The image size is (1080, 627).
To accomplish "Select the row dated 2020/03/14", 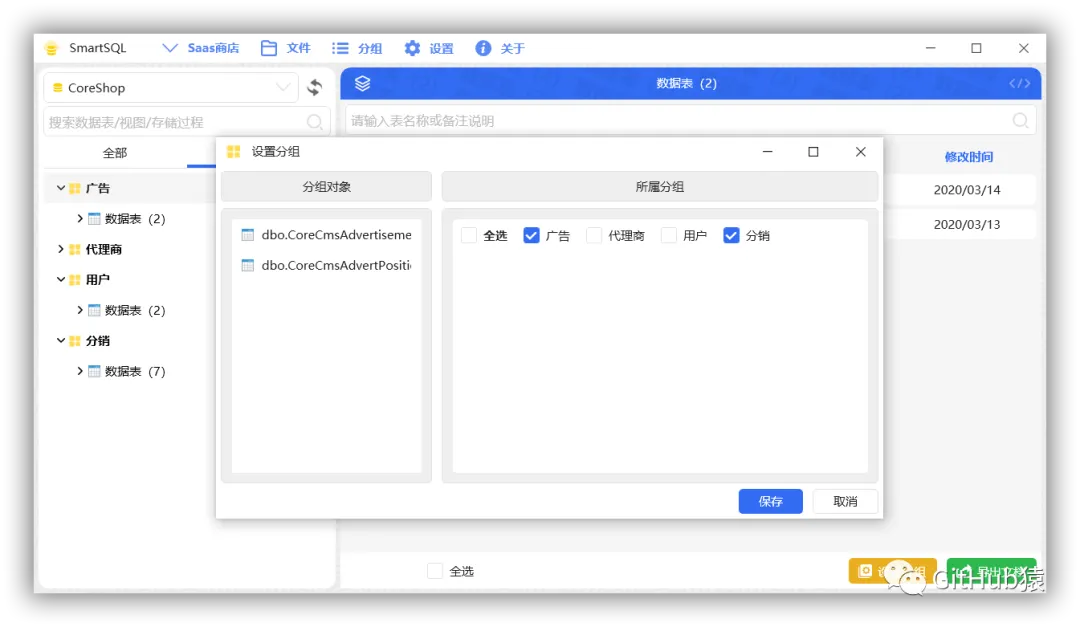I will pyautogui.click(x=967, y=189).
